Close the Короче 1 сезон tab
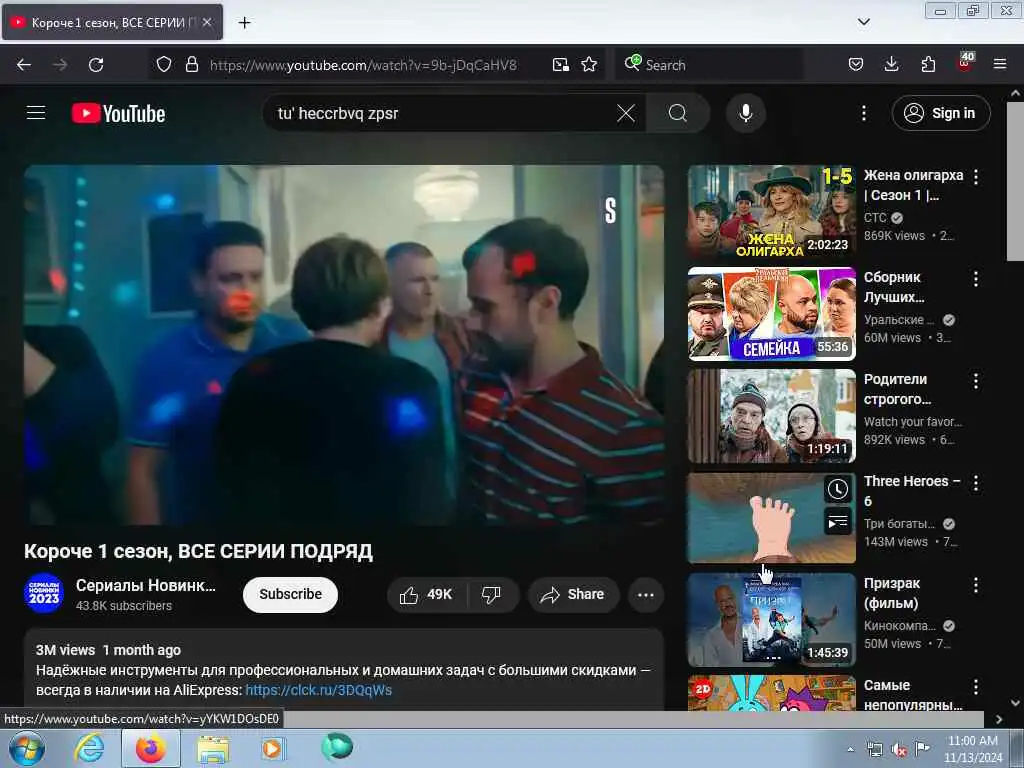Screen dimensions: 1024x768 [207, 22]
